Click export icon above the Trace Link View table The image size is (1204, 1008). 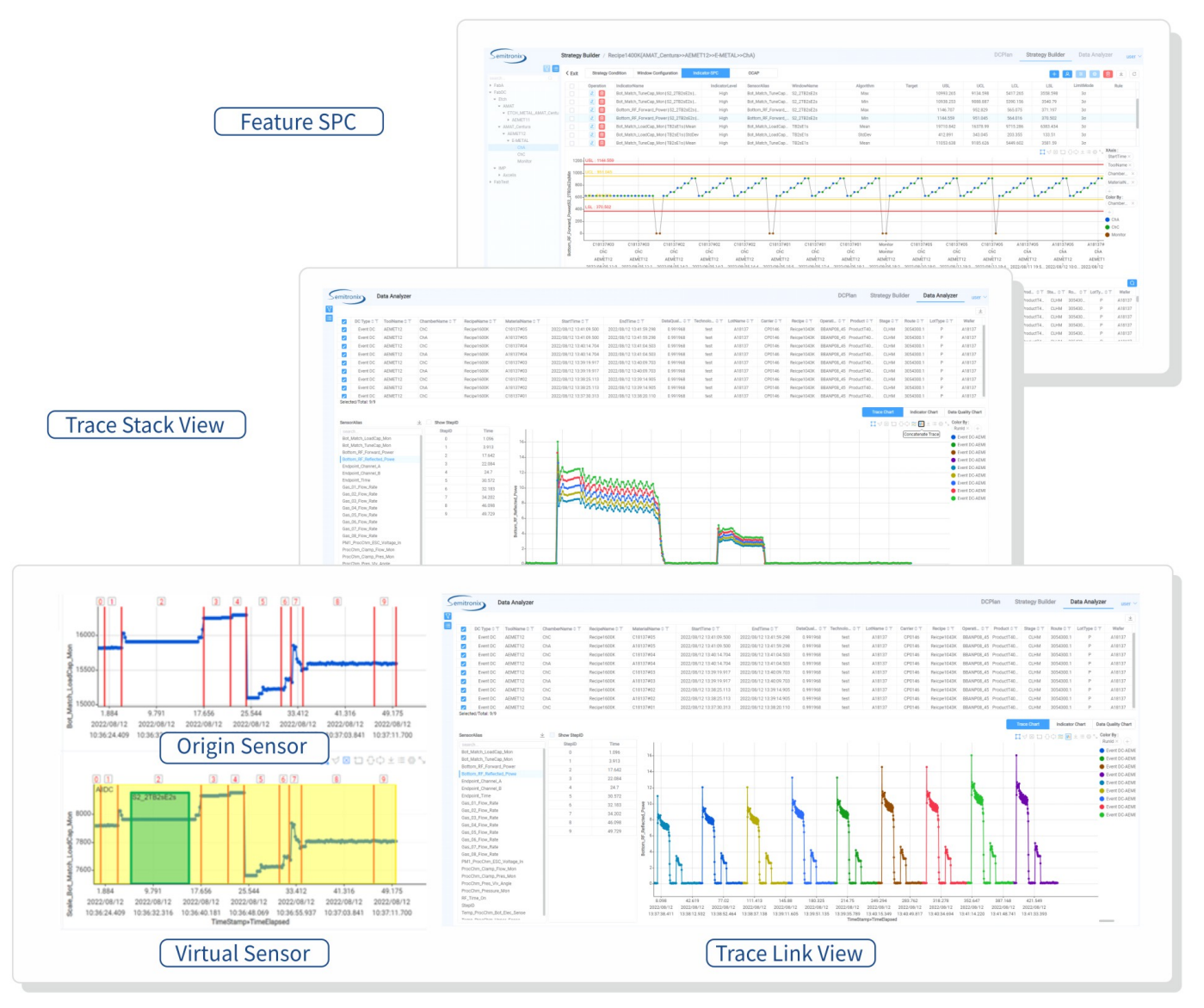[1130, 618]
